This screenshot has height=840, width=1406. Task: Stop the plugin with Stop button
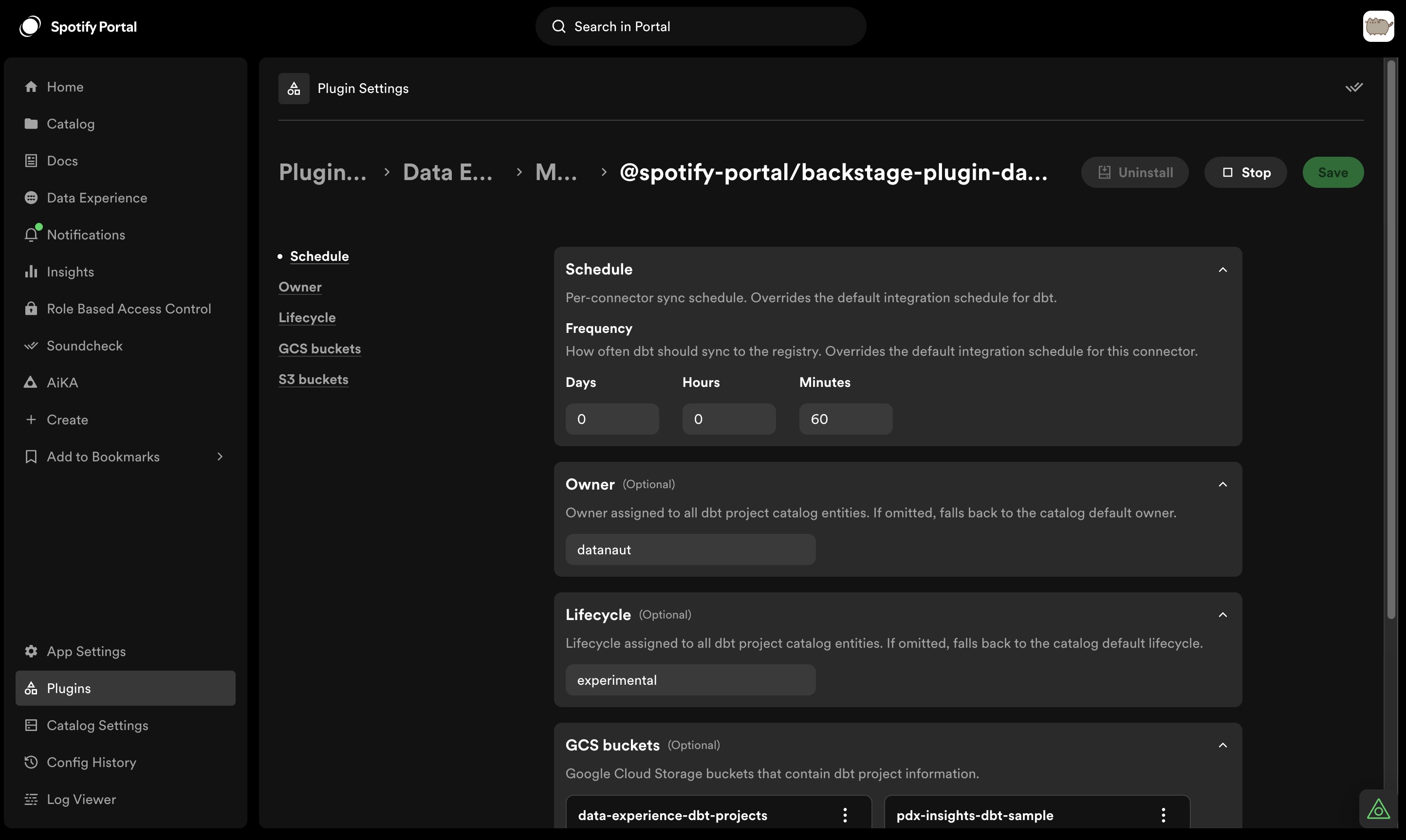[x=1246, y=172]
